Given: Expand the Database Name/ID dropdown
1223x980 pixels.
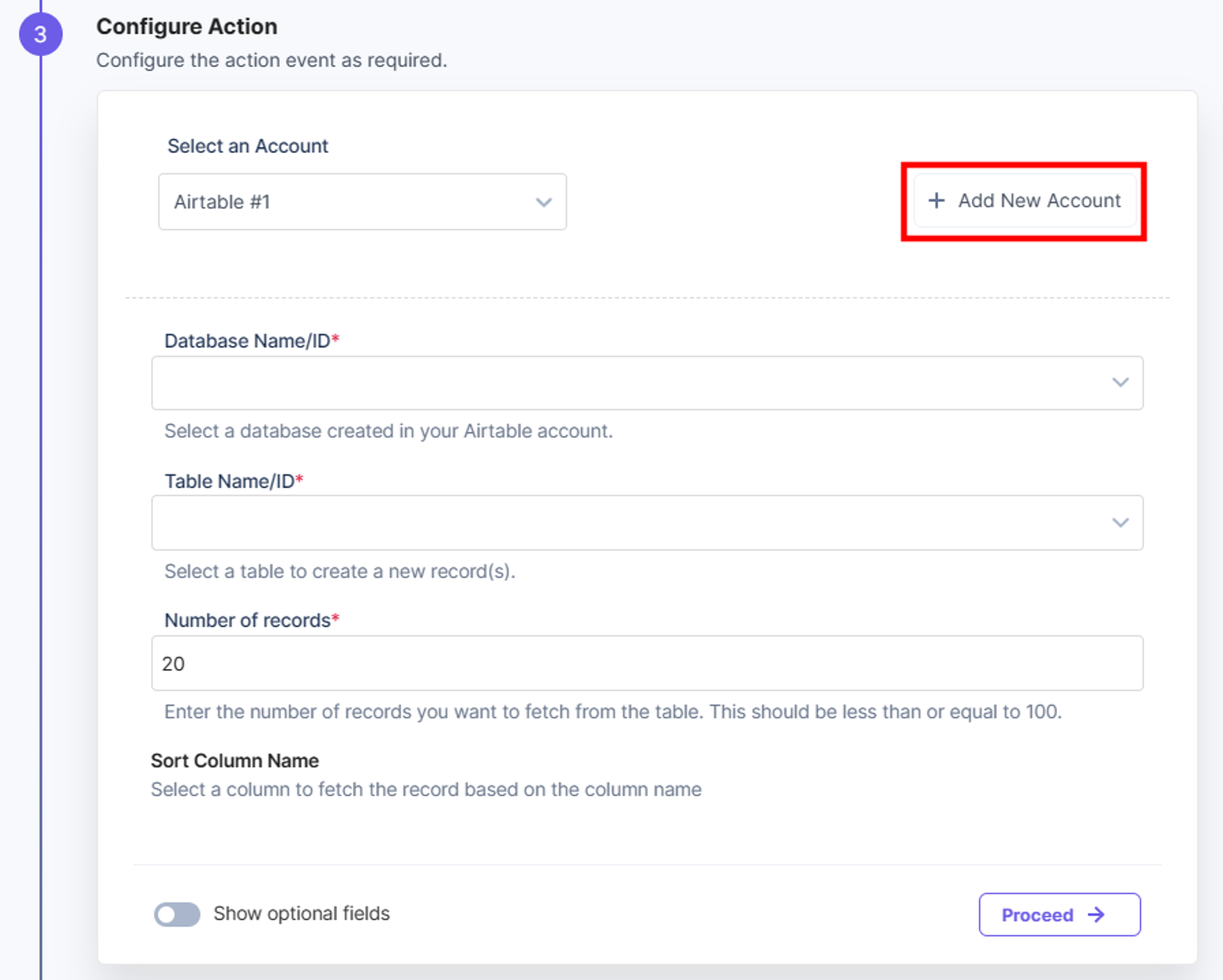Looking at the screenshot, I should pyautogui.click(x=647, y=383).
